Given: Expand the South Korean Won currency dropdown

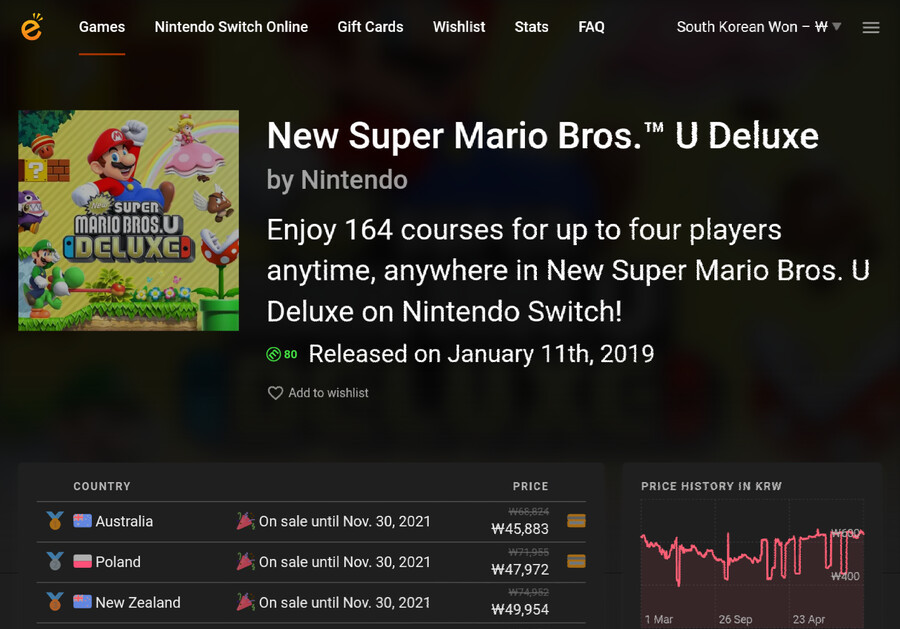Looking at the screenshot, I should click(759, 27).
